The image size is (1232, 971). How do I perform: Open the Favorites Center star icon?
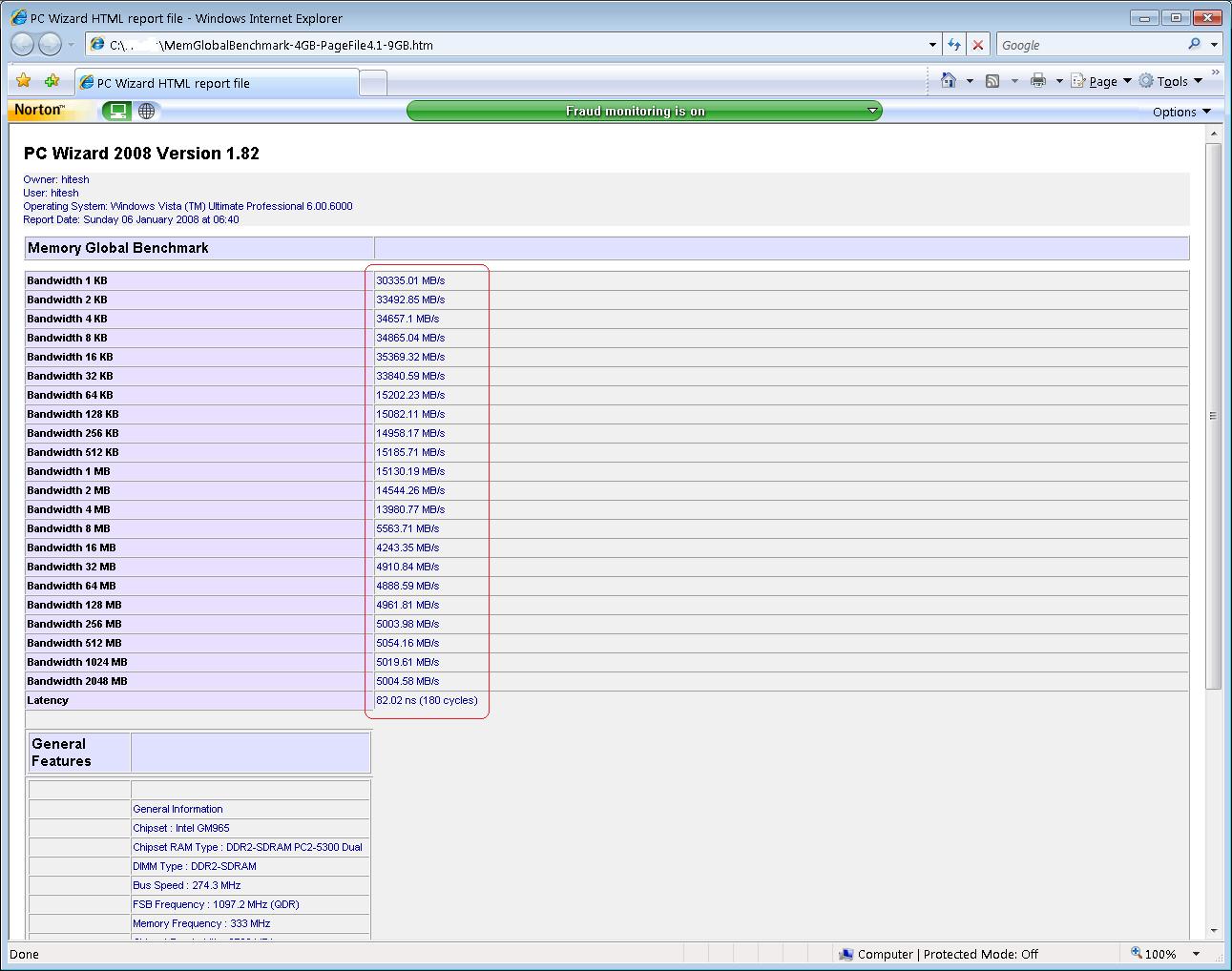24,81
